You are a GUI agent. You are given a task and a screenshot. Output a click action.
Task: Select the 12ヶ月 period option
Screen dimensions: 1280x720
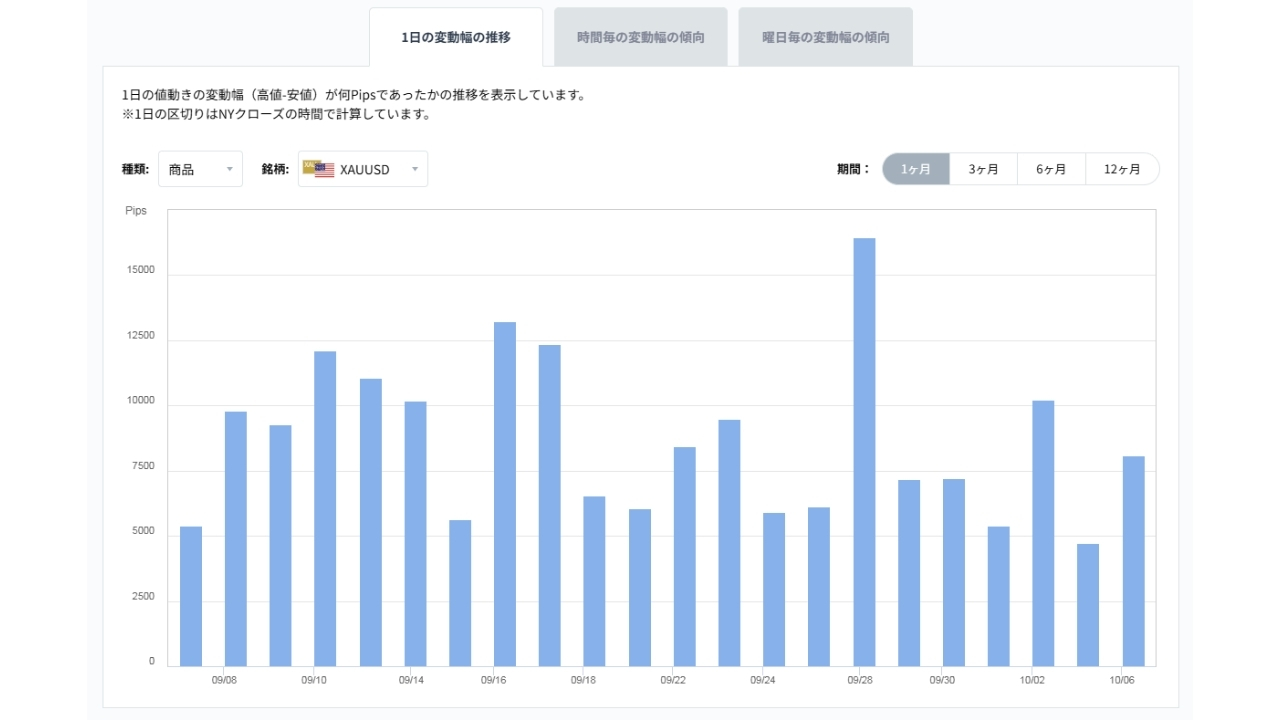tap(1123, 169)
